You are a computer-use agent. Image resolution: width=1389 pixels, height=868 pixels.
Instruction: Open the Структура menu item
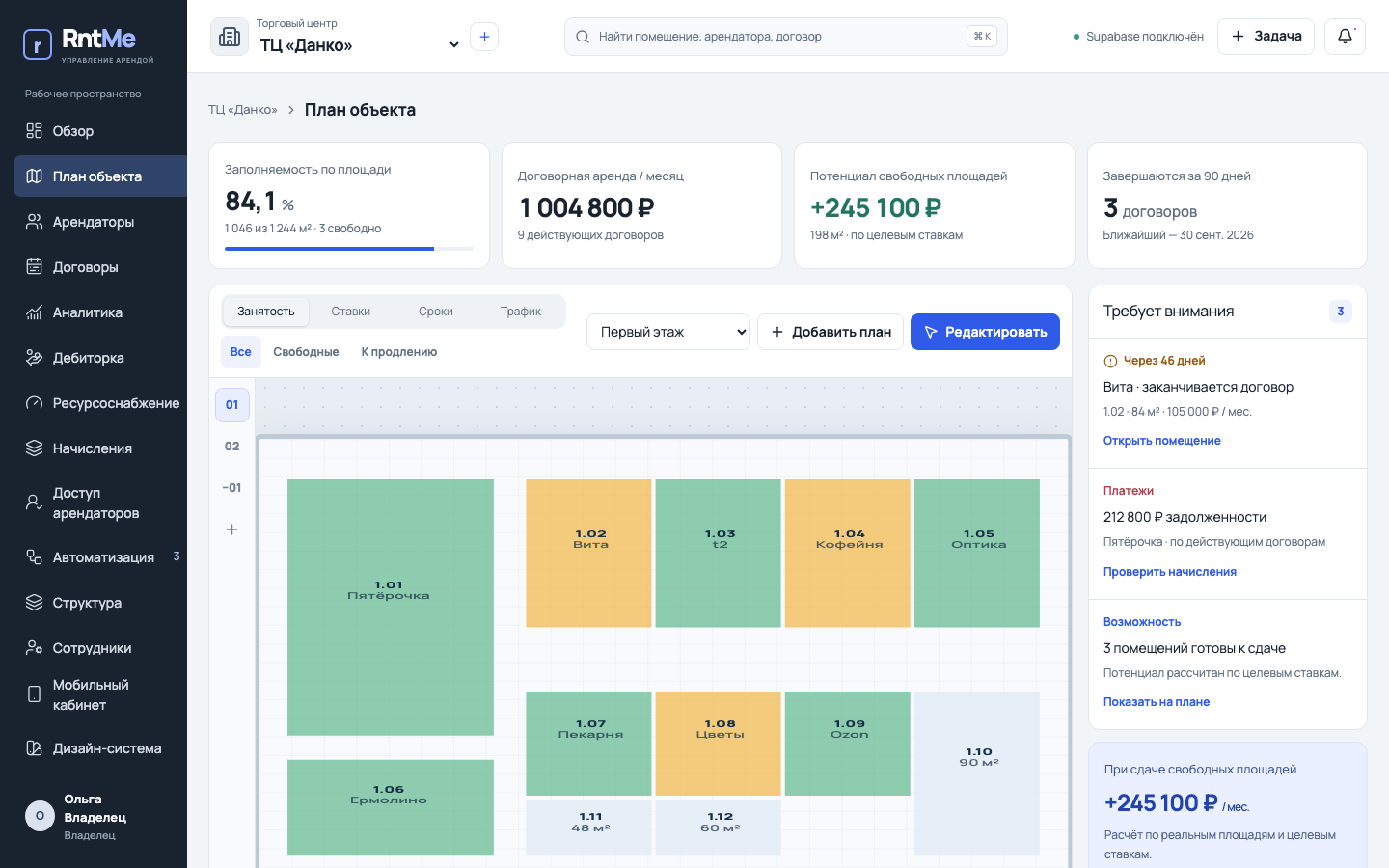(x=100, y=603)
